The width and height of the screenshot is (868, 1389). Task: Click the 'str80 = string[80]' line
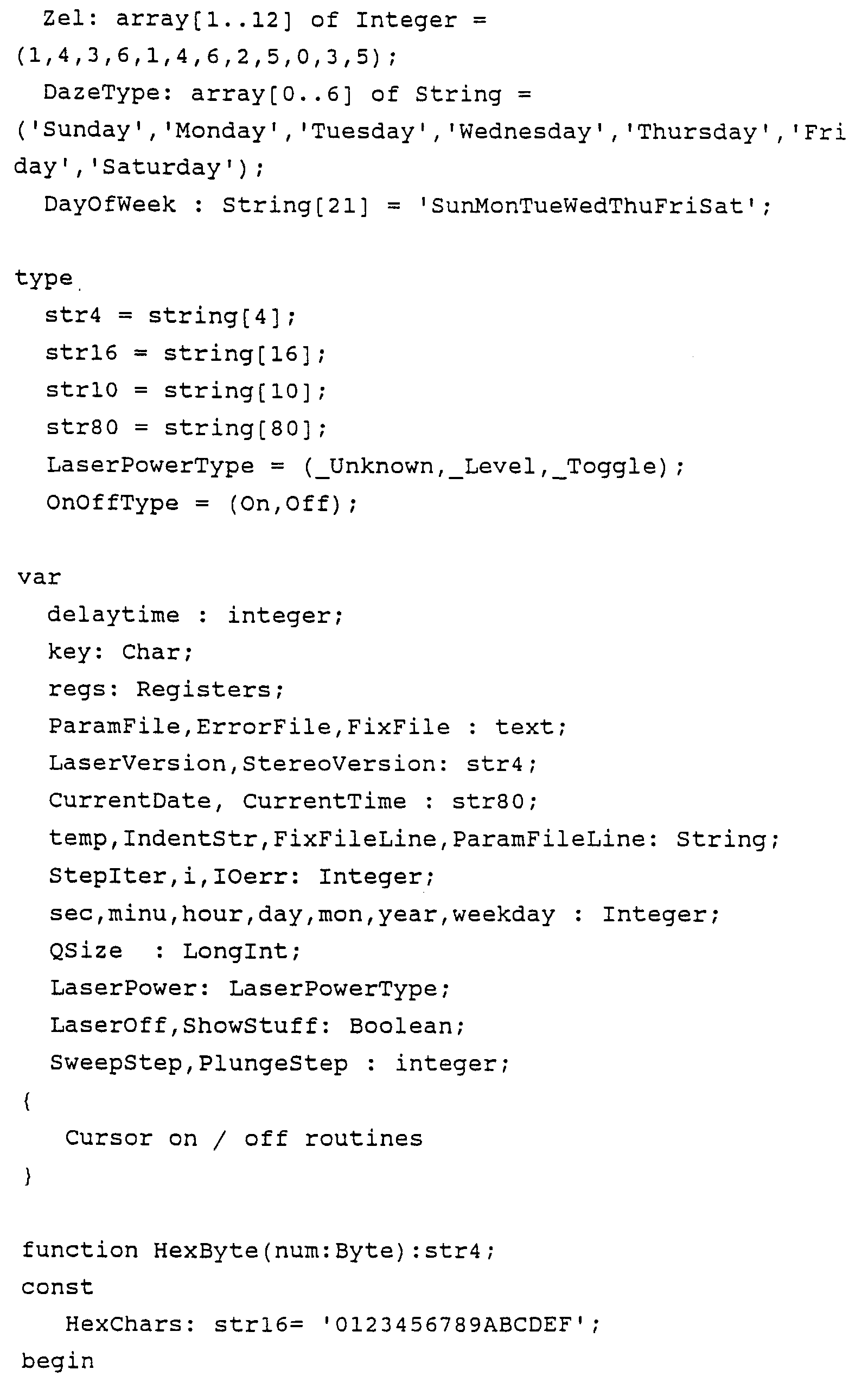(186, 428)
